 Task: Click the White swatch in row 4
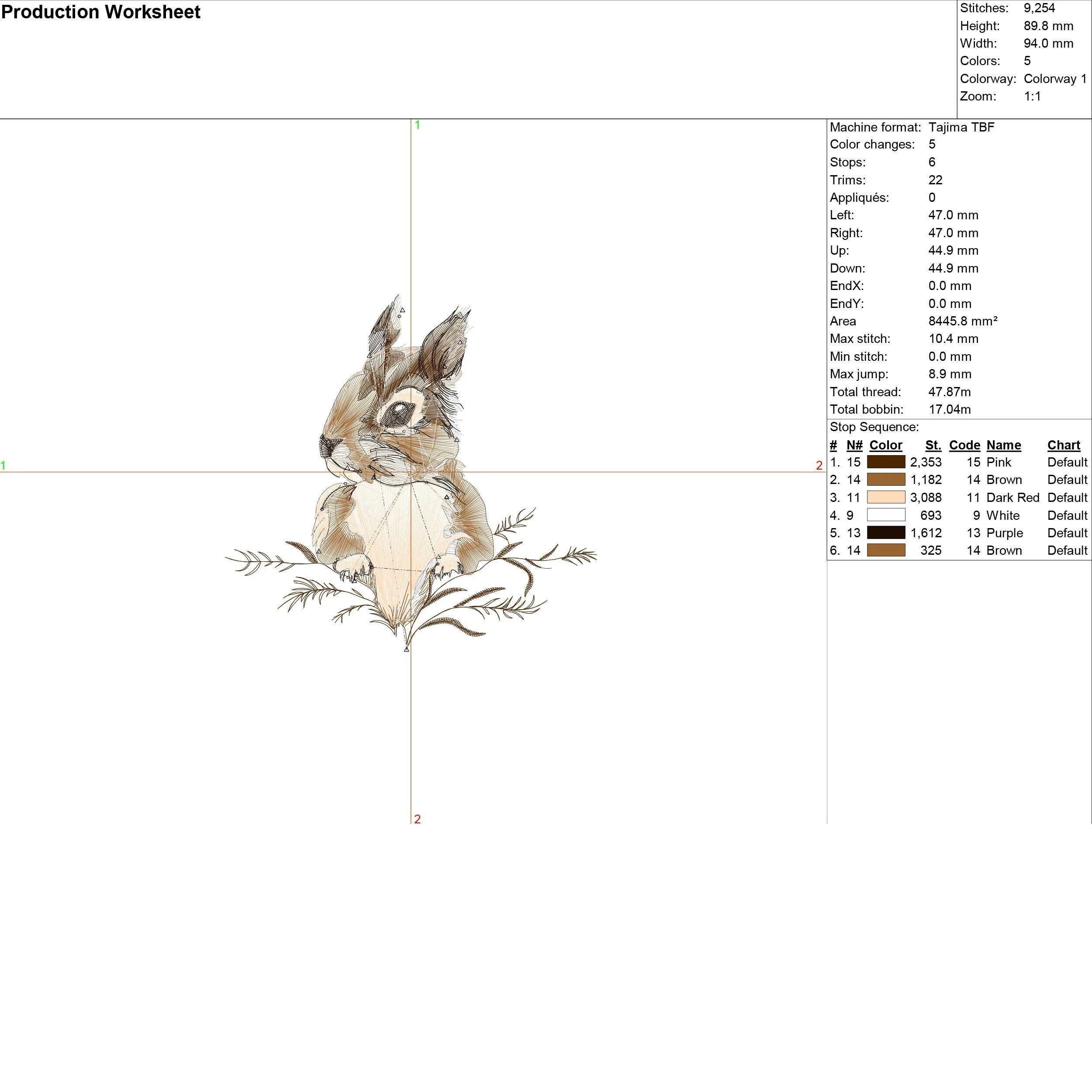tap(886, 515)
